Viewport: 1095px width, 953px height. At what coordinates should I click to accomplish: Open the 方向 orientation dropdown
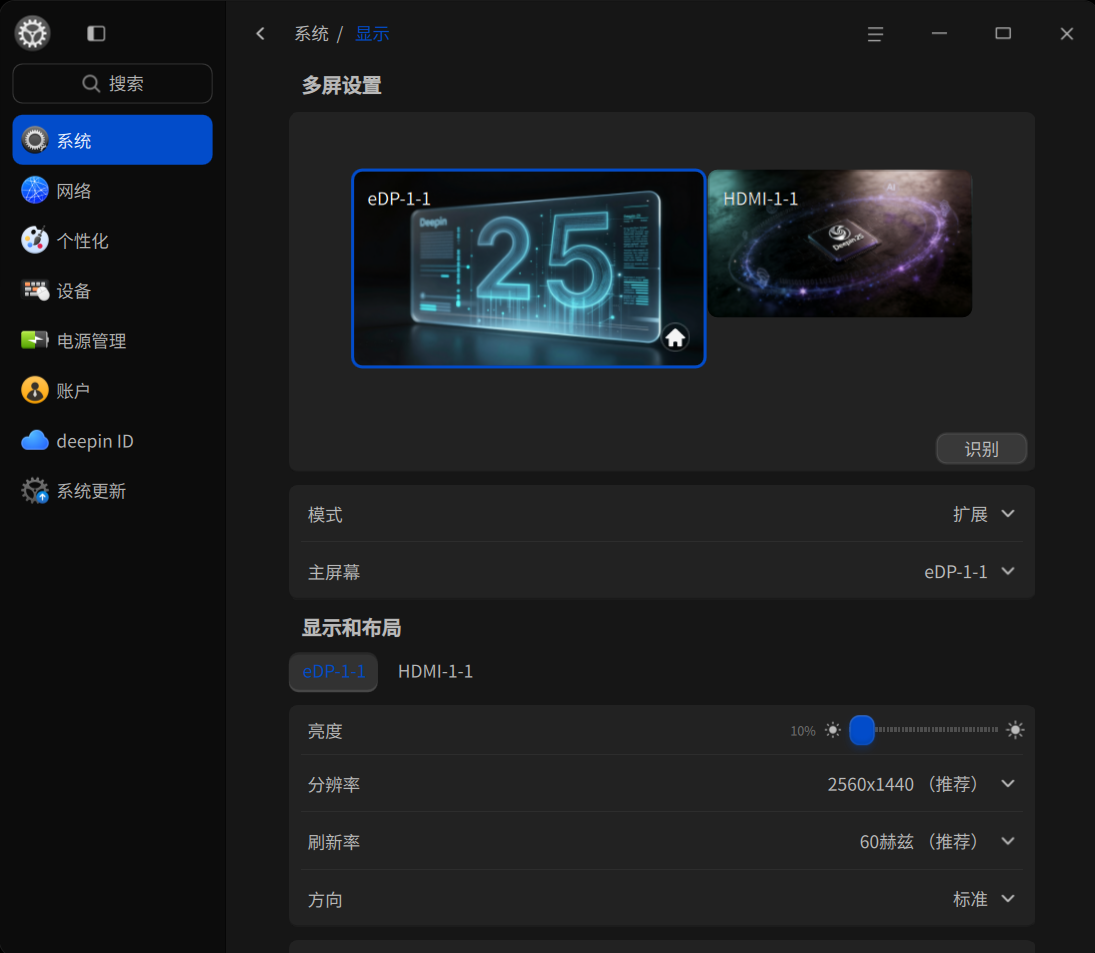point(1008,898)
